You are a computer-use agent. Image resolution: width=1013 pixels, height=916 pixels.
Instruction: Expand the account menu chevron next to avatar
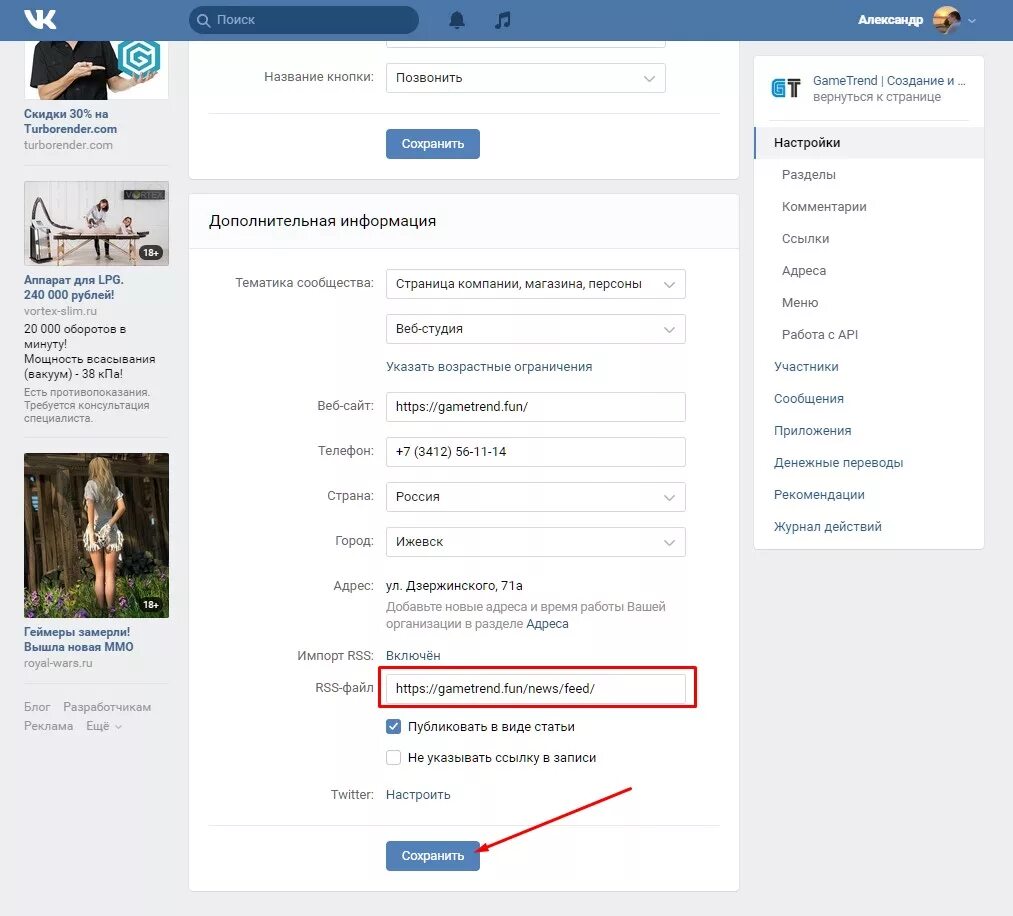pyautogui.click(x=972, y=21)
